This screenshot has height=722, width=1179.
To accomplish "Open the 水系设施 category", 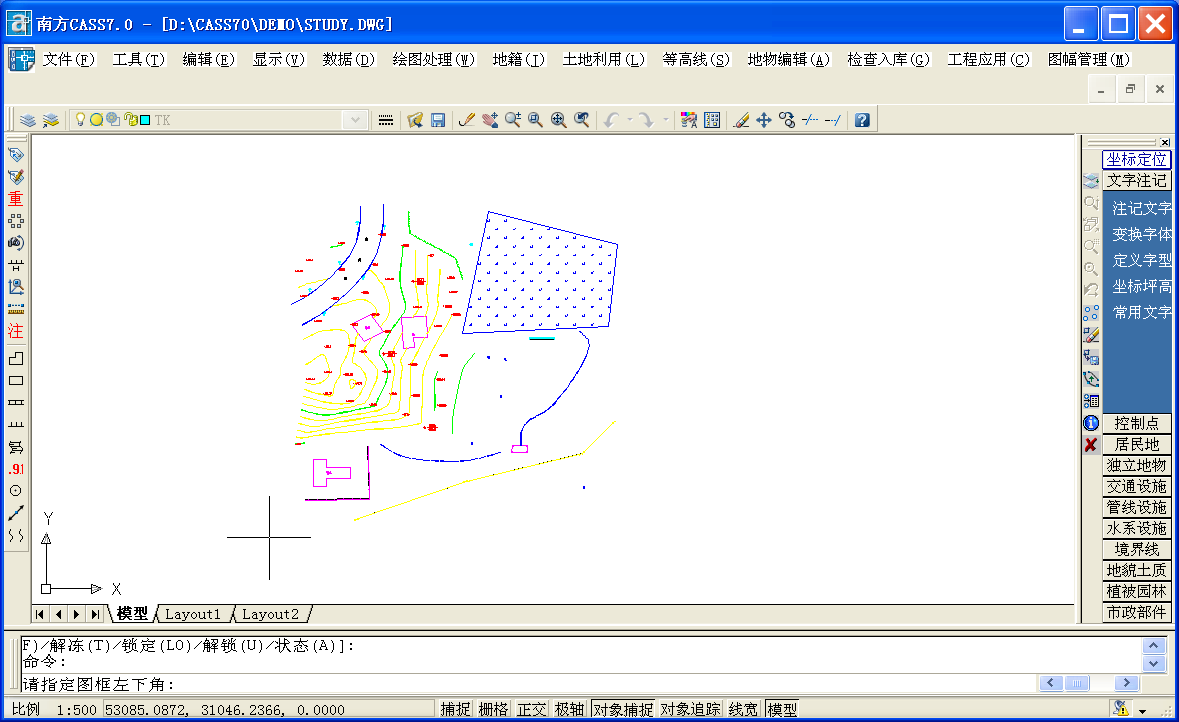I will [x=1136, y=529].
